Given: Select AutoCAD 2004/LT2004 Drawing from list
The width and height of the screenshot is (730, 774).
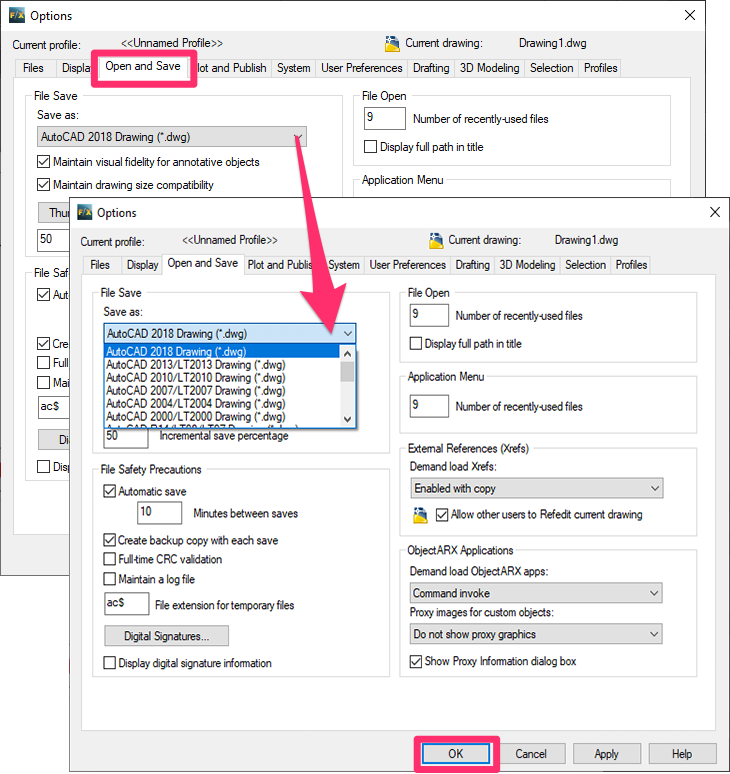Looking at the screenshot, I should (223, 404).
